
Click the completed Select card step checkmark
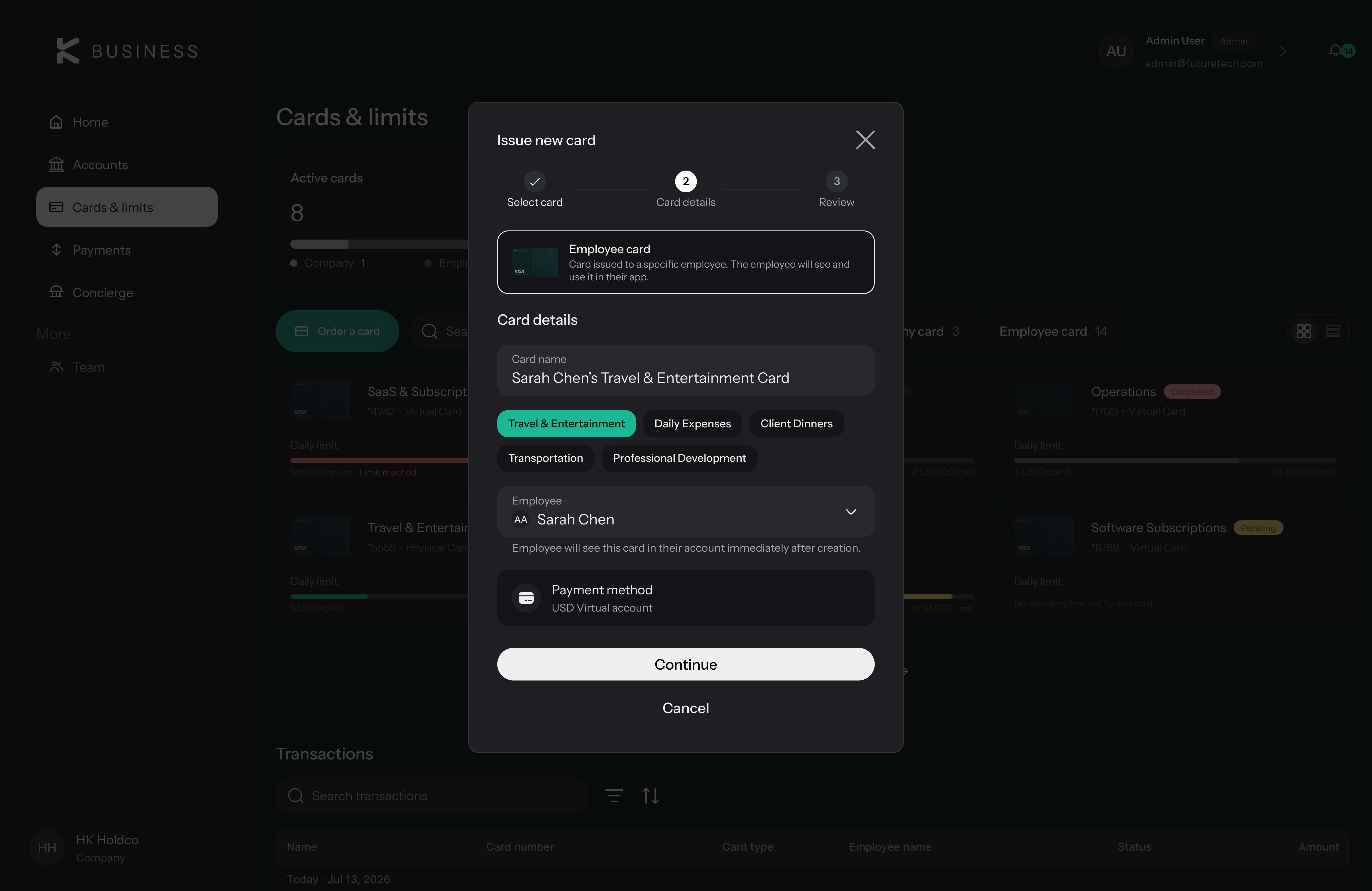pyautogui.click(x=534, y=181)
